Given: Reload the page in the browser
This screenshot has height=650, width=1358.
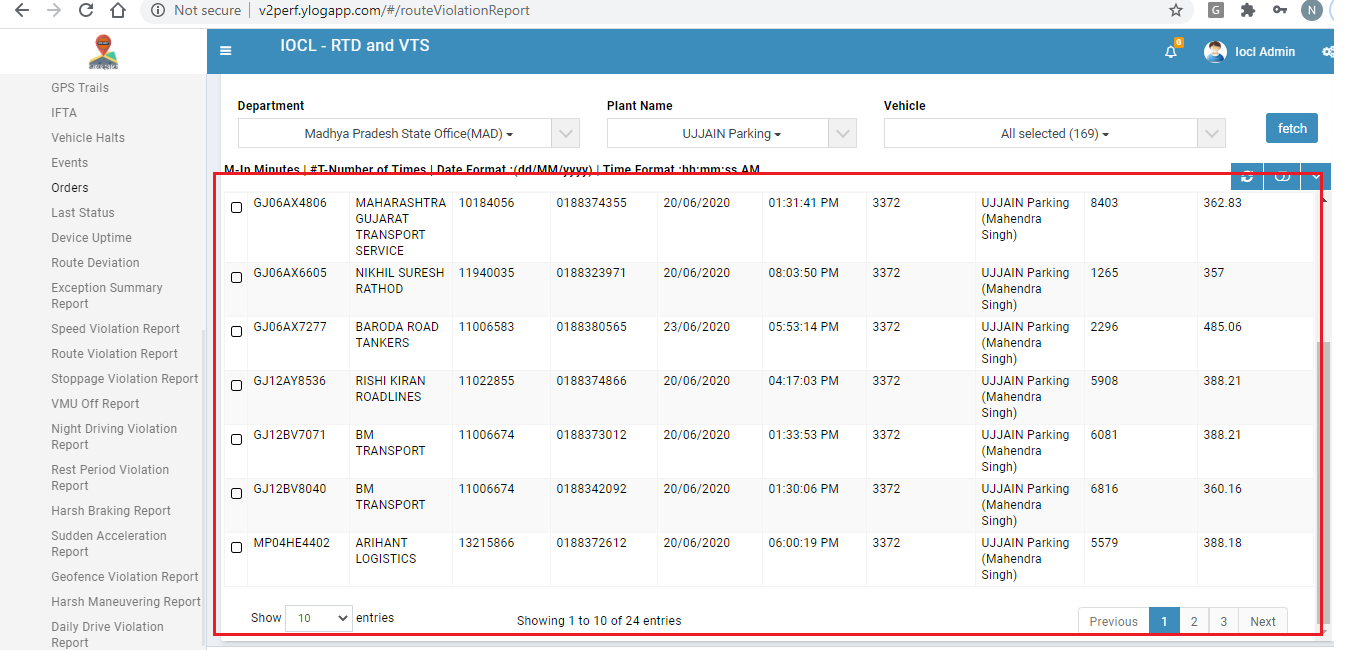Looking at the screenshot, I should click(x=86, y=10).
